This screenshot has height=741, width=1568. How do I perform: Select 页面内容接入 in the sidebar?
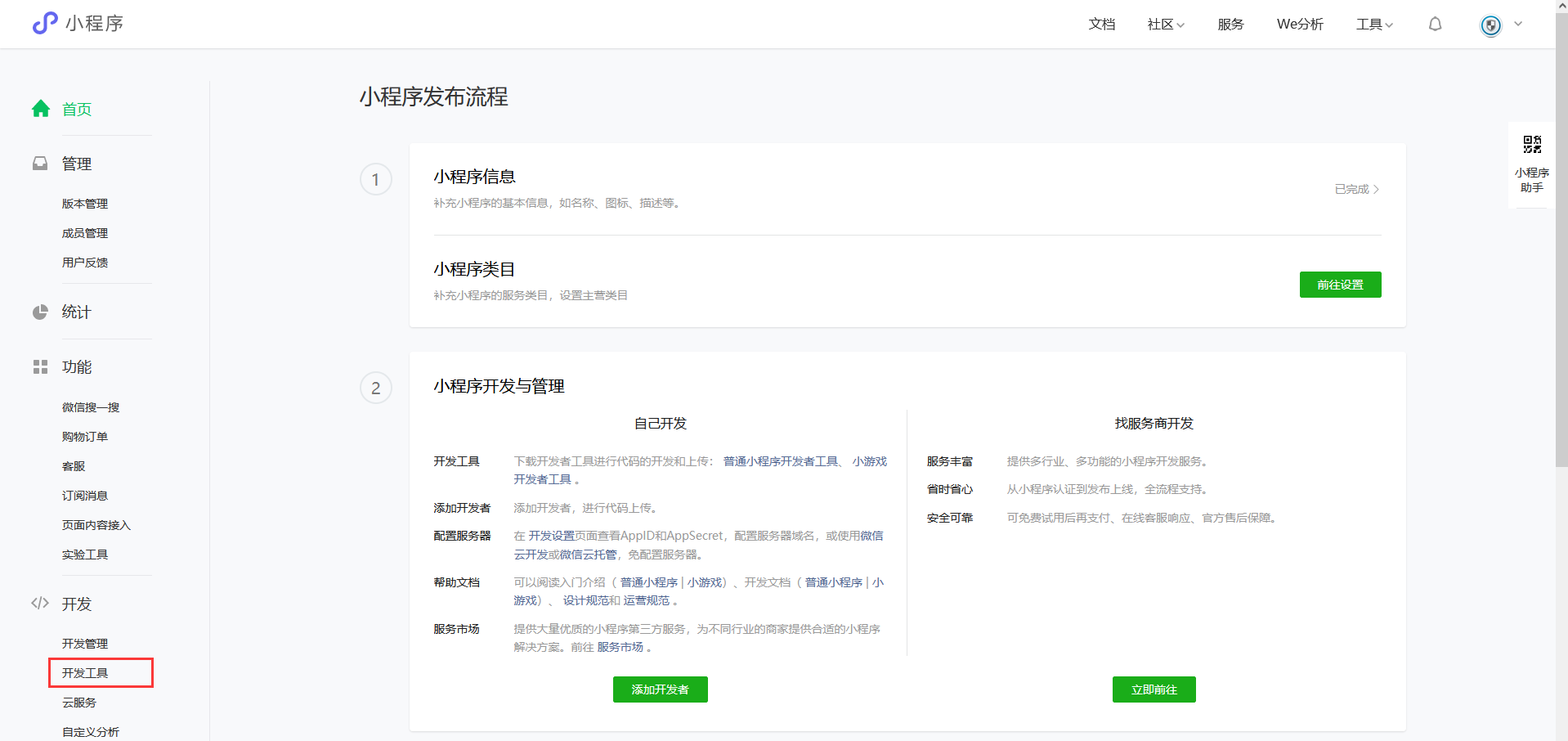point(96,525)
